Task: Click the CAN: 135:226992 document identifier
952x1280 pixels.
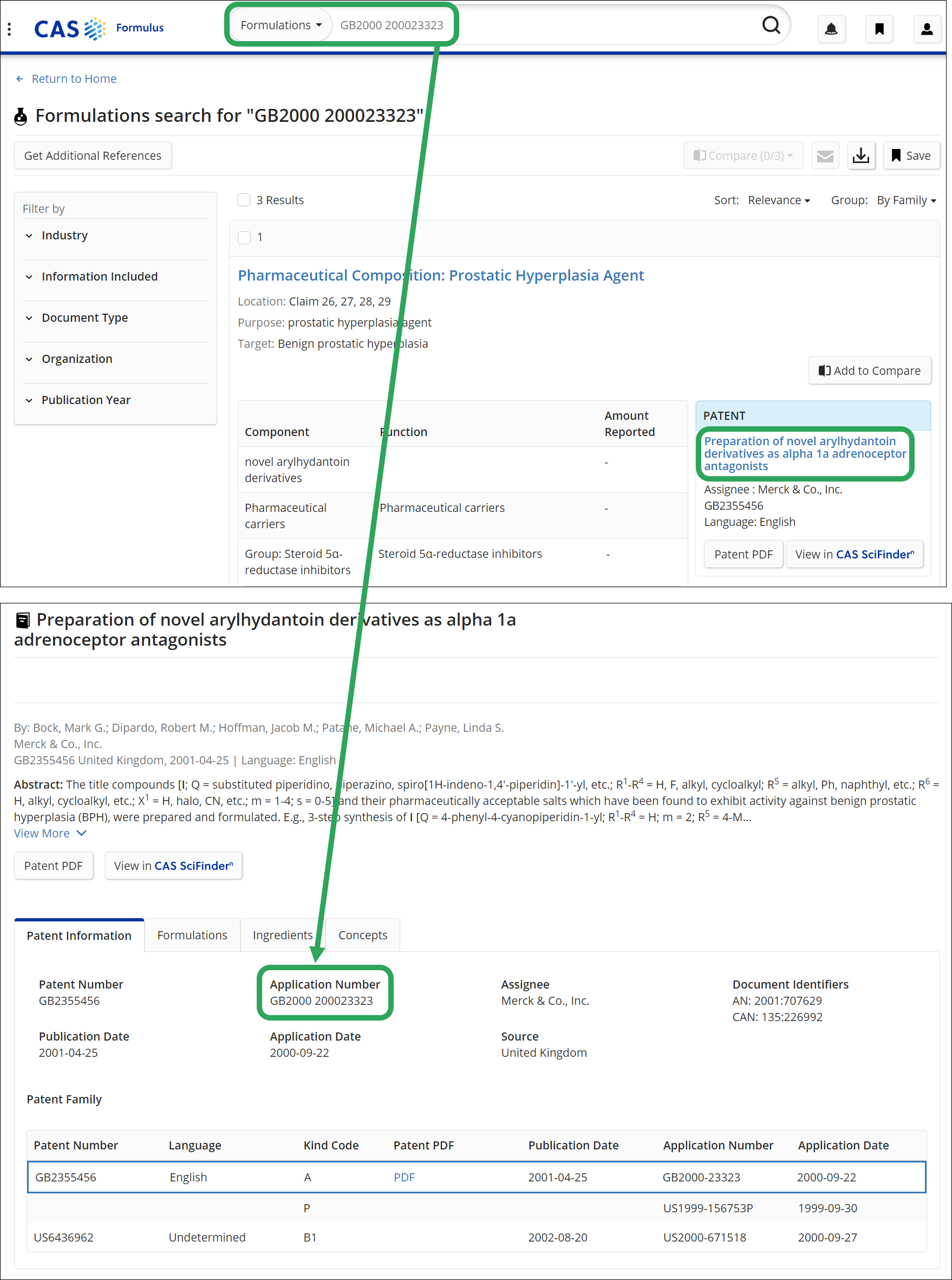Action: click(x=777, y=1017)
